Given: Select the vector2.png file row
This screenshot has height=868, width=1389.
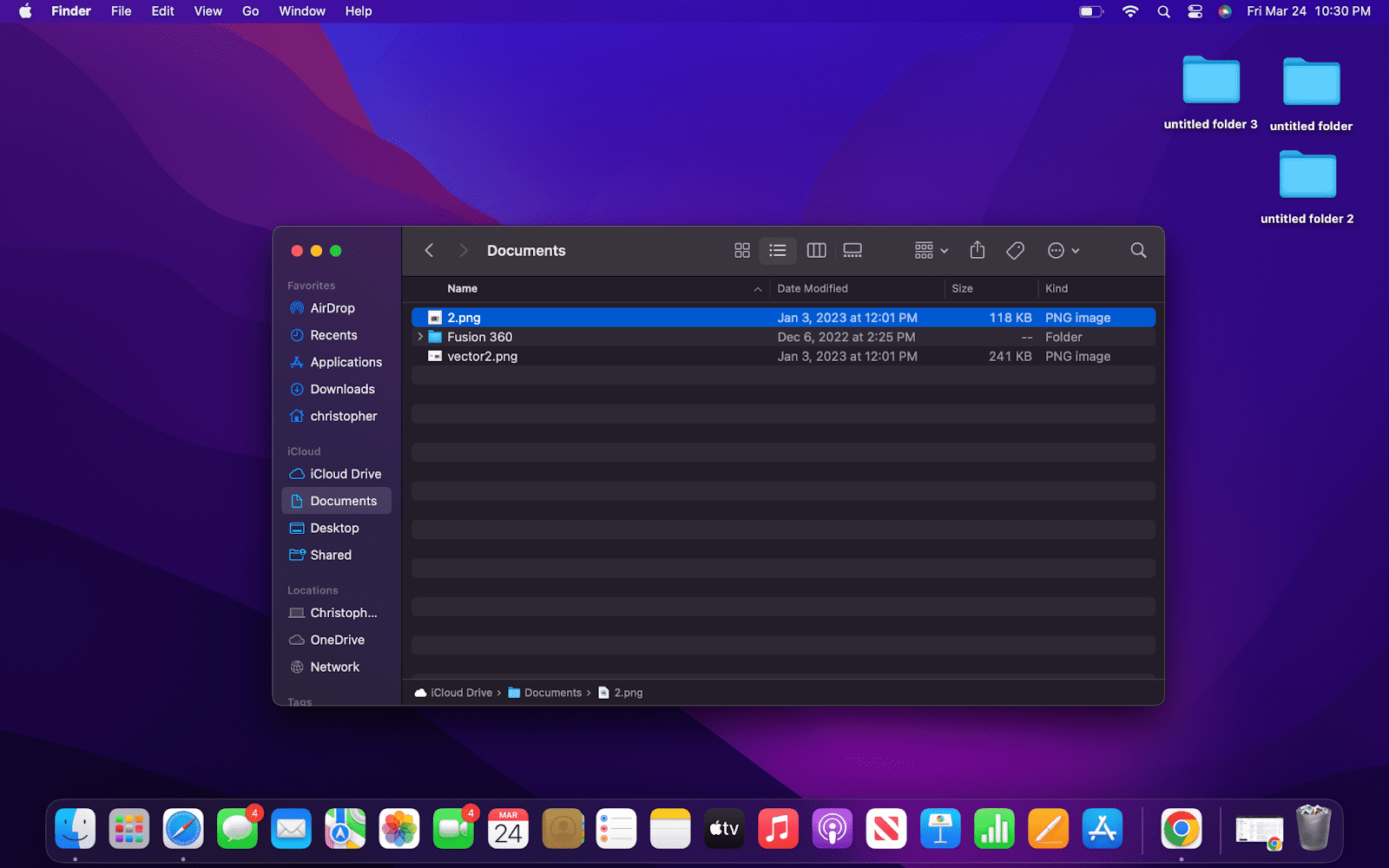Looking at the screenshot, I should coord(783,356).
